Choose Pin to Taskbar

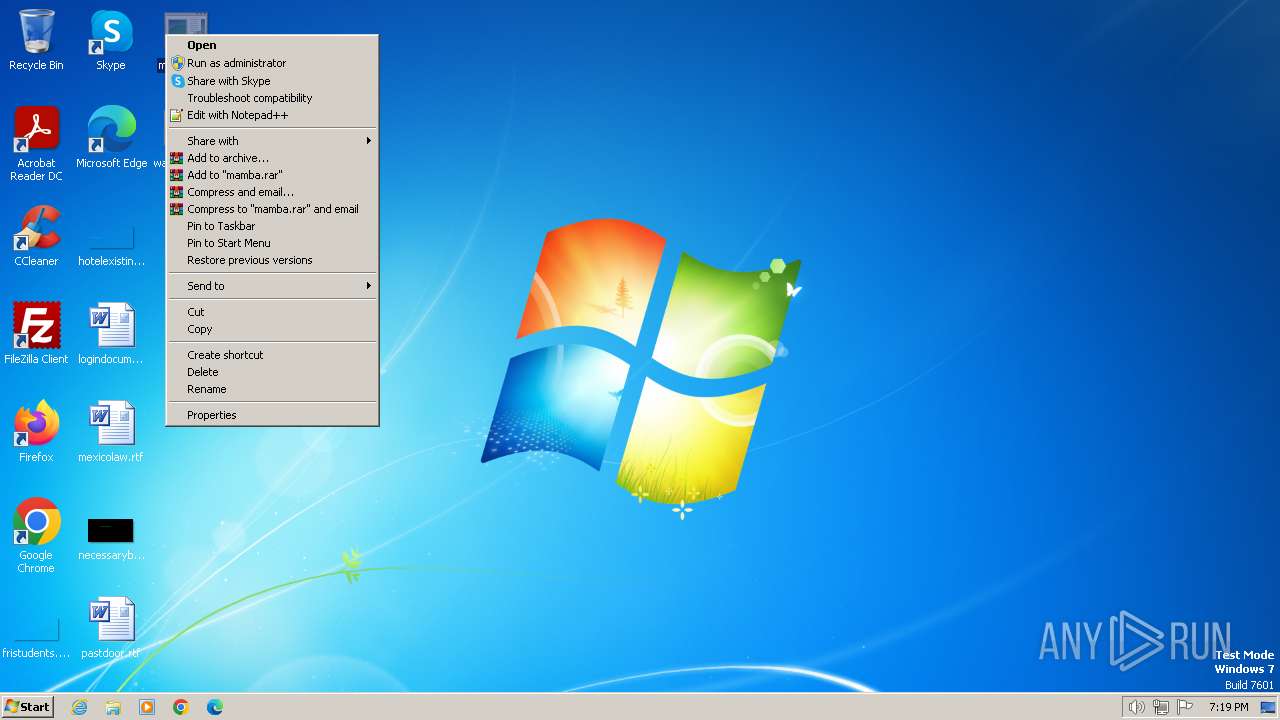pyautogui.click(x=272, y=226)
